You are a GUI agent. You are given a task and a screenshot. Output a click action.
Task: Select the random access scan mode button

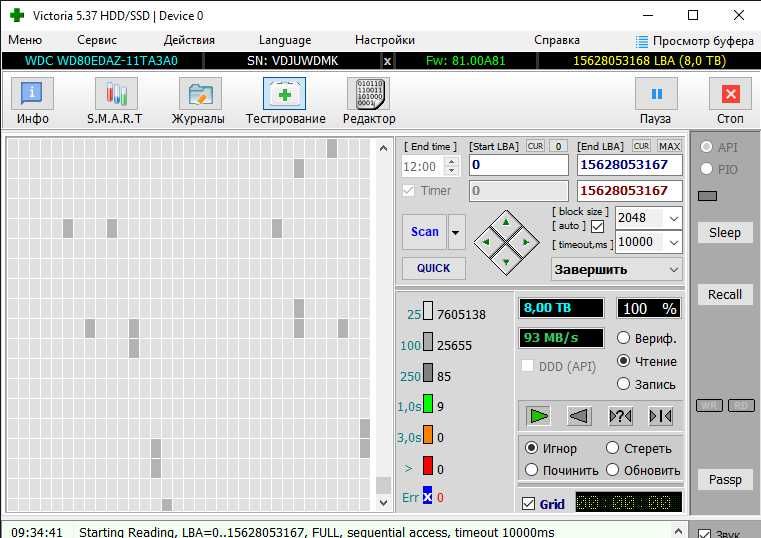(620, 416)
